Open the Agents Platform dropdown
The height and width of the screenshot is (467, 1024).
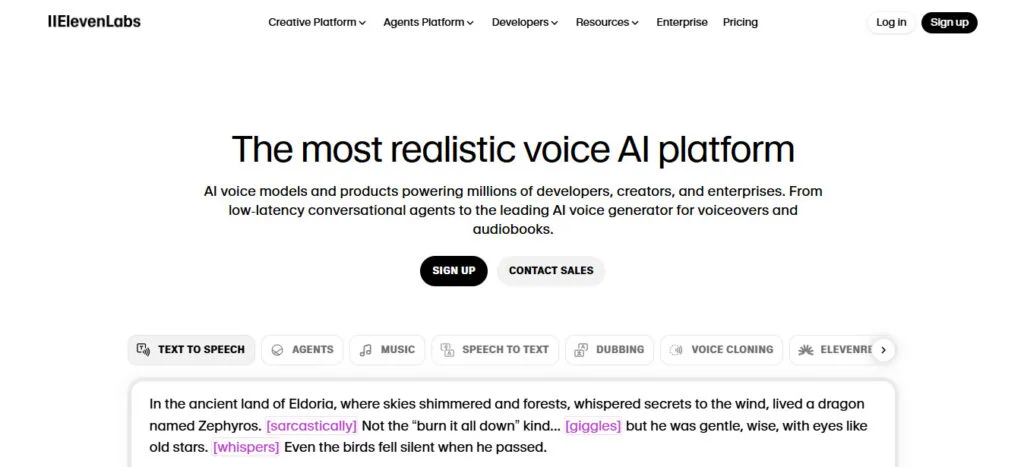tap(428, 22)
